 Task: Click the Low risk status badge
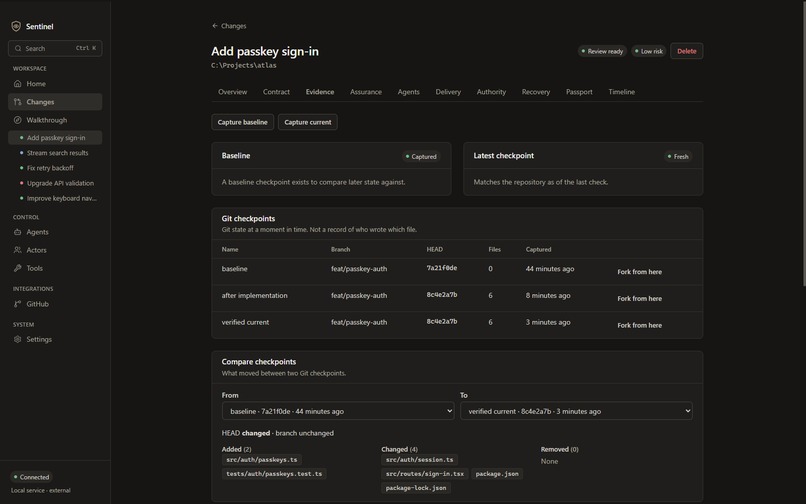click(649, 51)
